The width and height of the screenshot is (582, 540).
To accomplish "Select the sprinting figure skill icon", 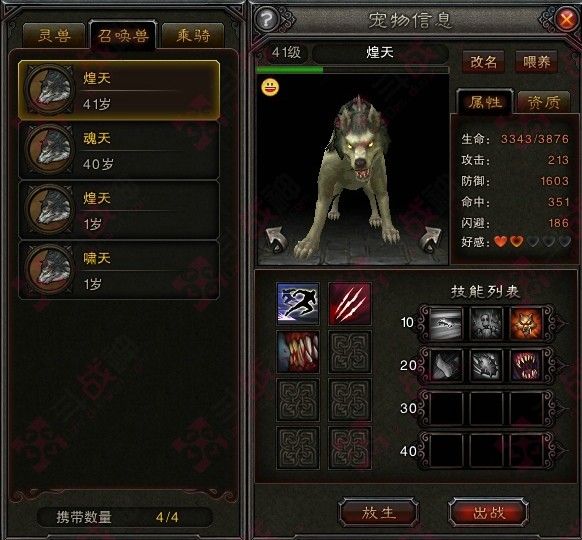I will coord(298,304).
